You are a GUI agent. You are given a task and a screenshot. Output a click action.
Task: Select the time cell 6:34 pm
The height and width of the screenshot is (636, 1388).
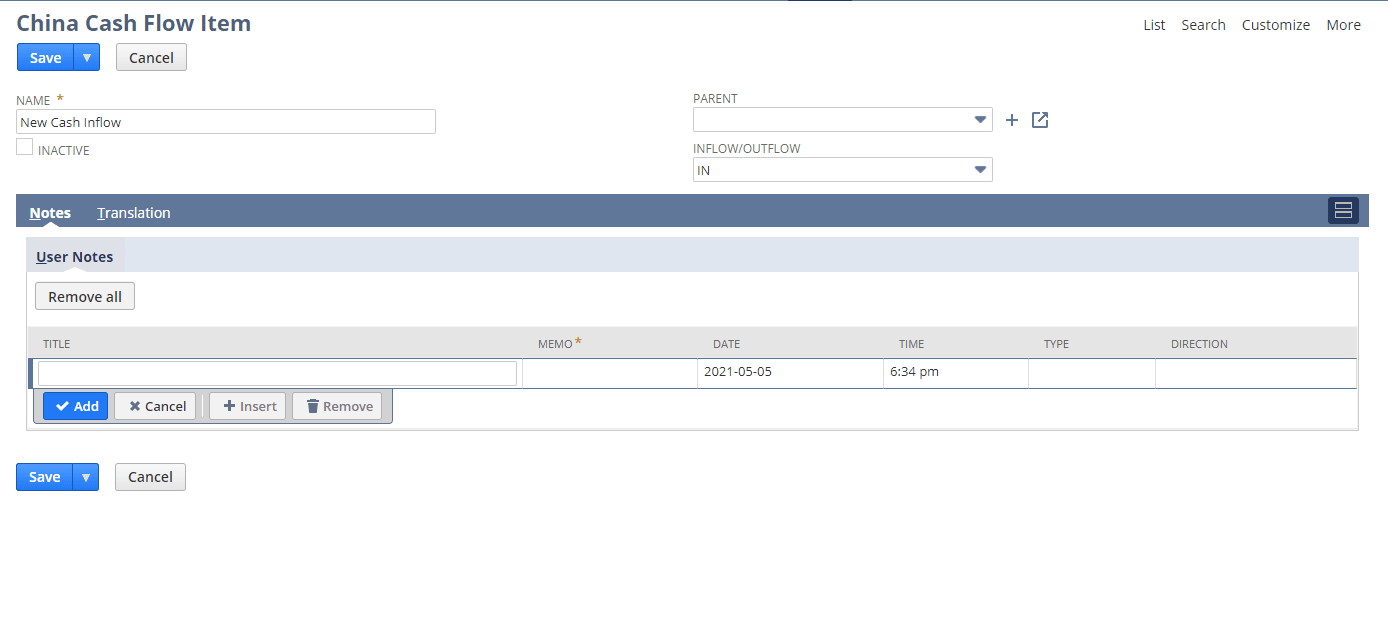coord(955,373)
